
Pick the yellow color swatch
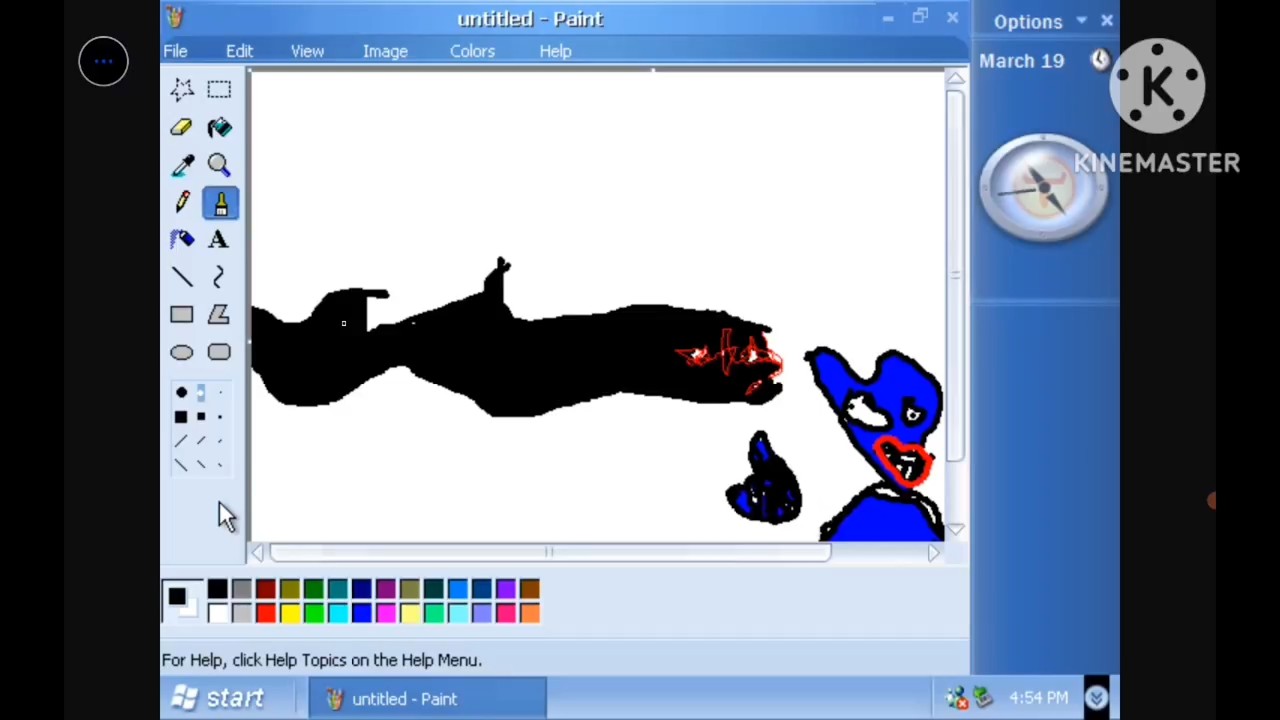[289, 612]
